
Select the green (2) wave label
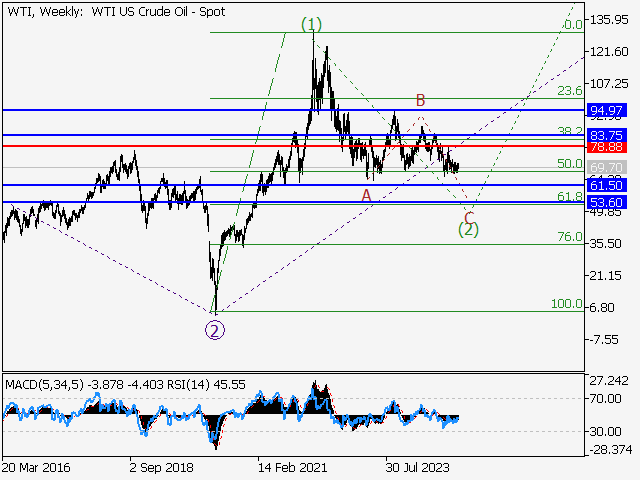click(468, 230)
